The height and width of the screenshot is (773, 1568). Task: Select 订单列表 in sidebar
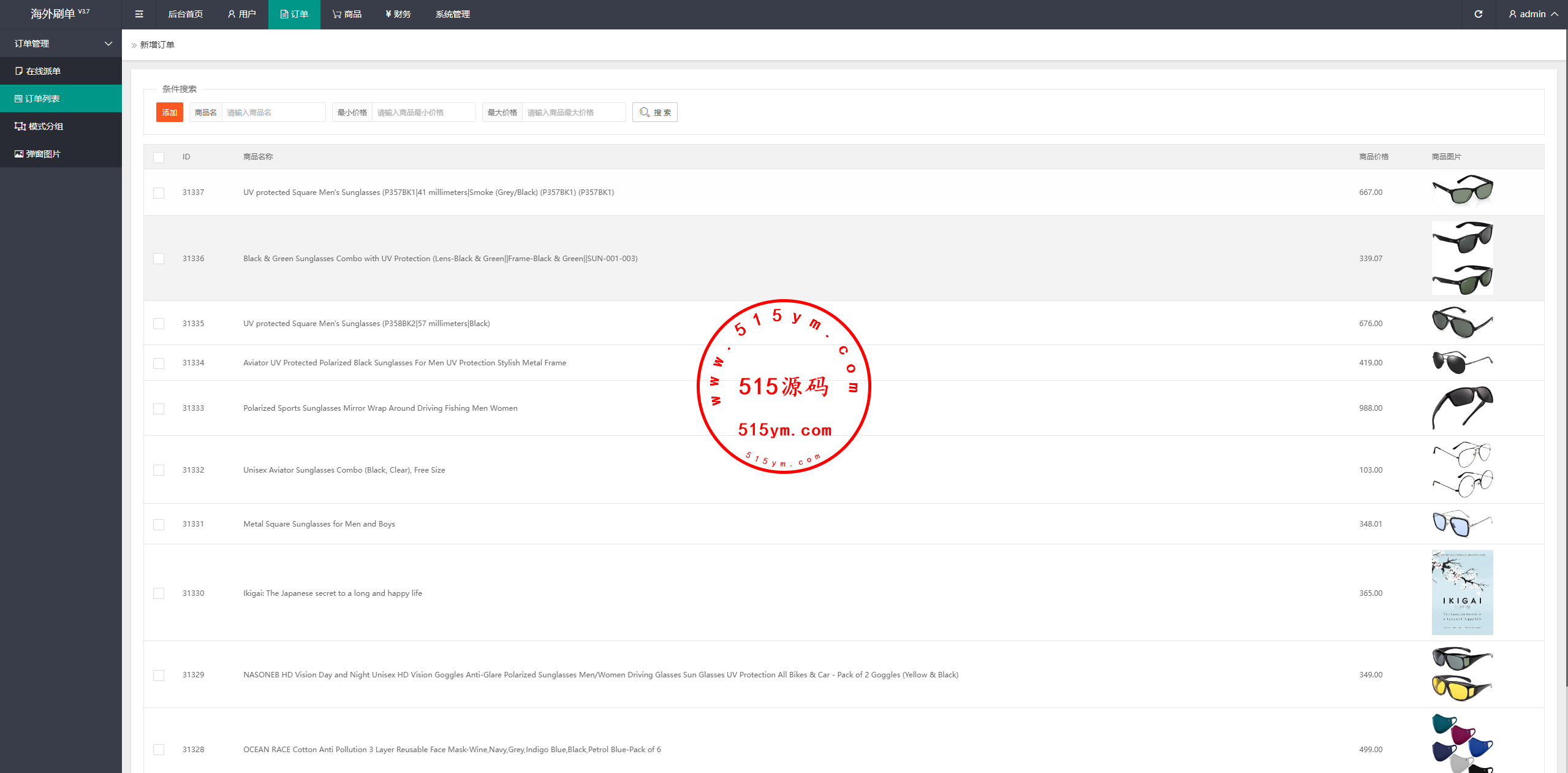click(x=42, y=99)
